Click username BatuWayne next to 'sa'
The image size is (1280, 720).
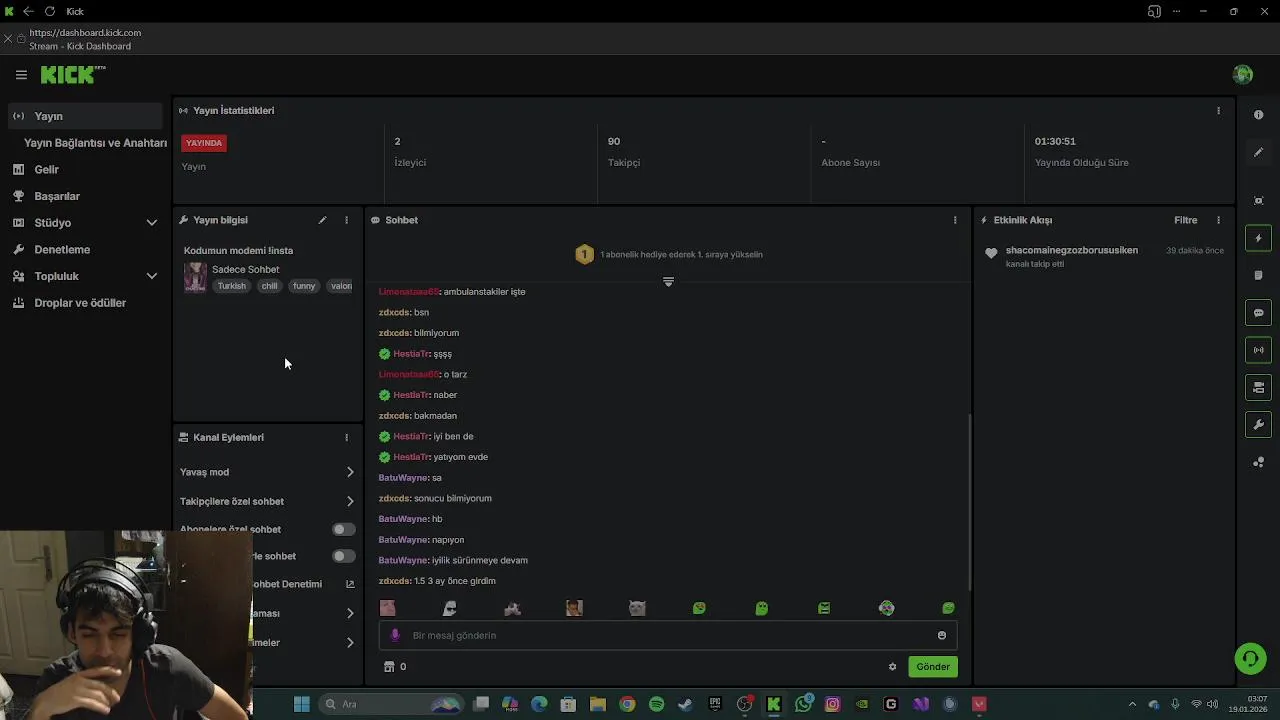403,478
